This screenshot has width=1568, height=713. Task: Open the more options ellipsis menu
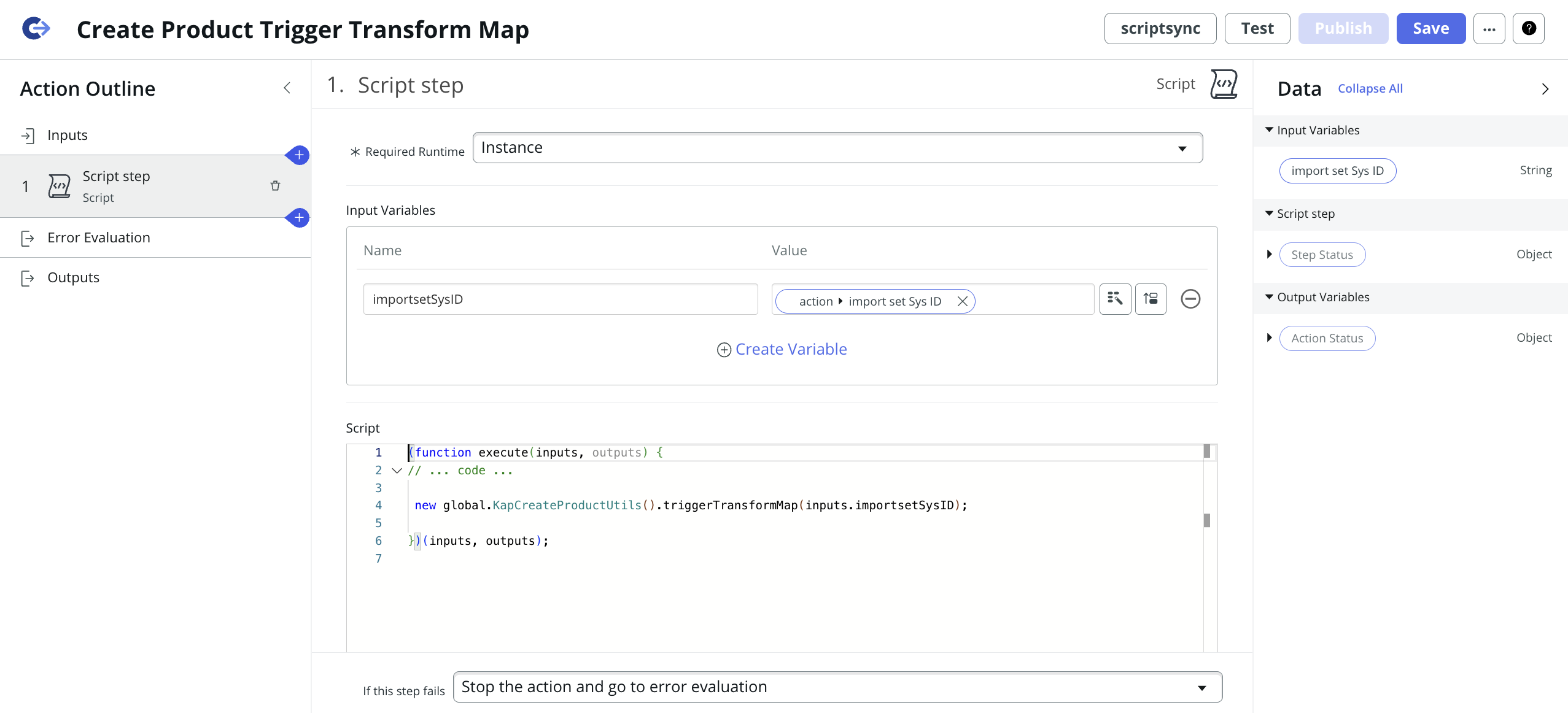pos(1489,28)
